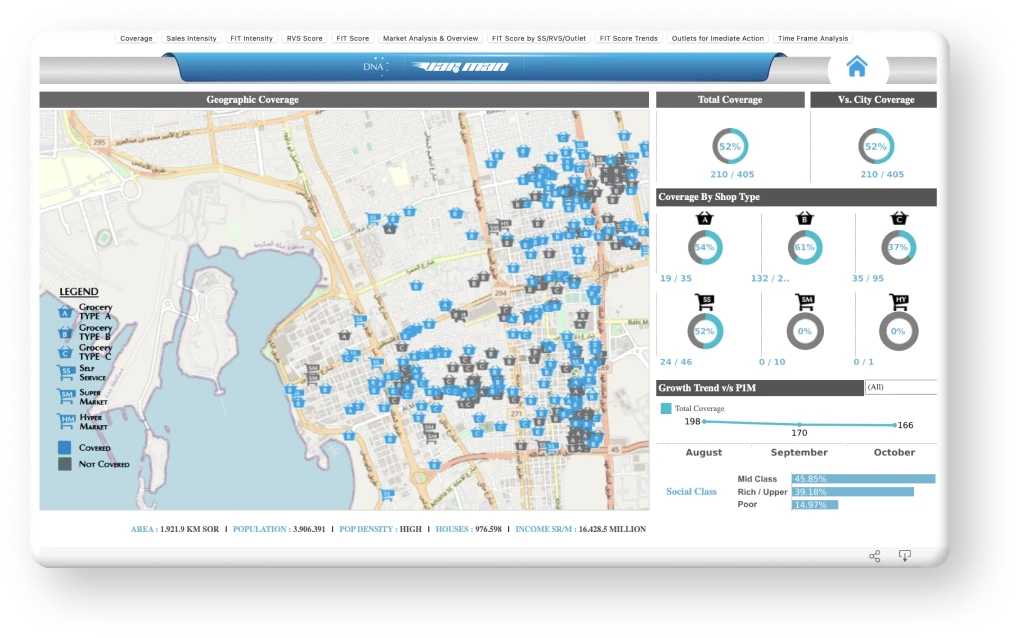1020x638 pixels.
Task: Click the Poor 14.97% bar
Action: (x=814, y=505)
